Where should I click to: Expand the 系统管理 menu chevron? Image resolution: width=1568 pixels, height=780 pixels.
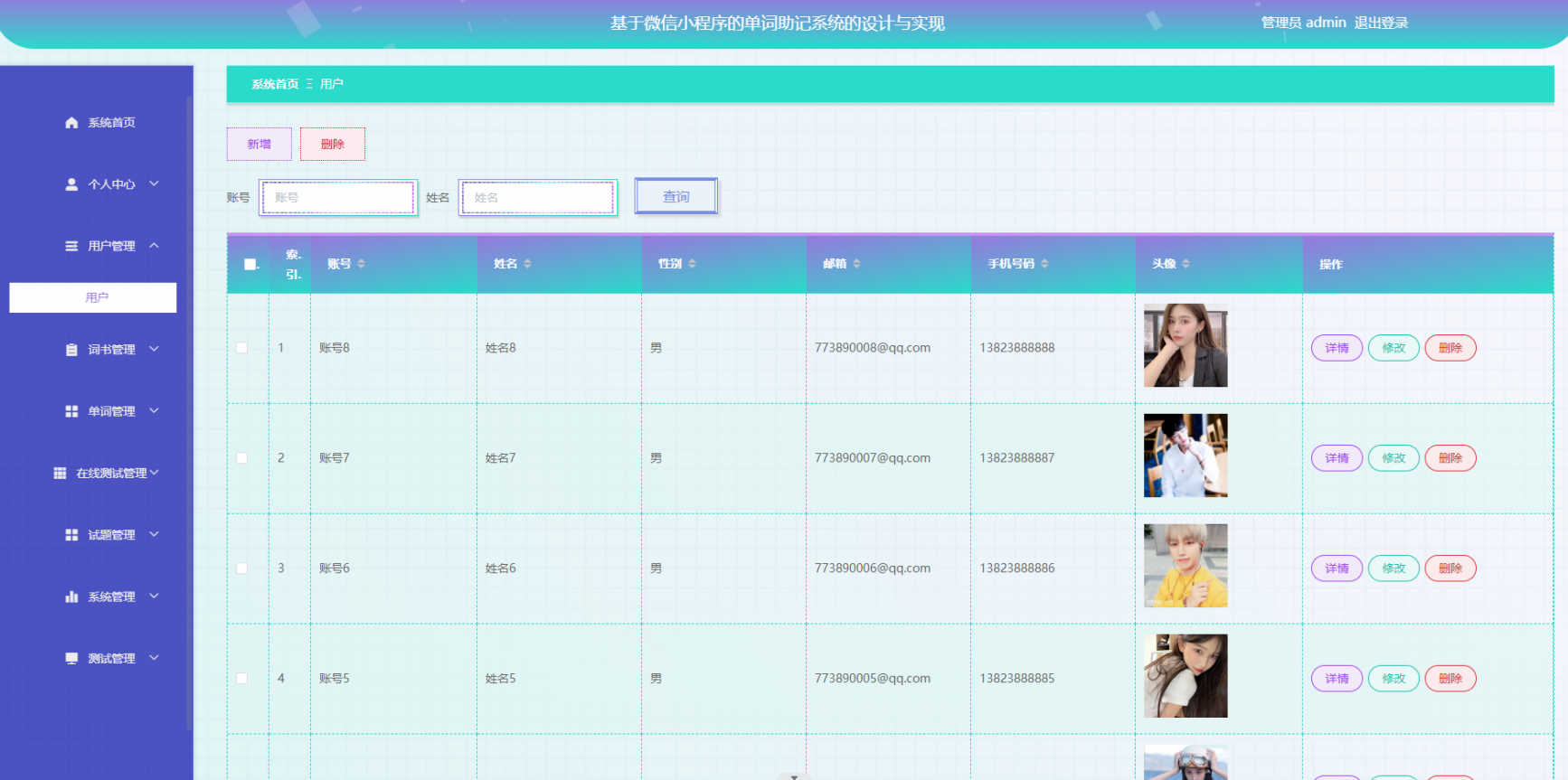(x=154, y=596)
